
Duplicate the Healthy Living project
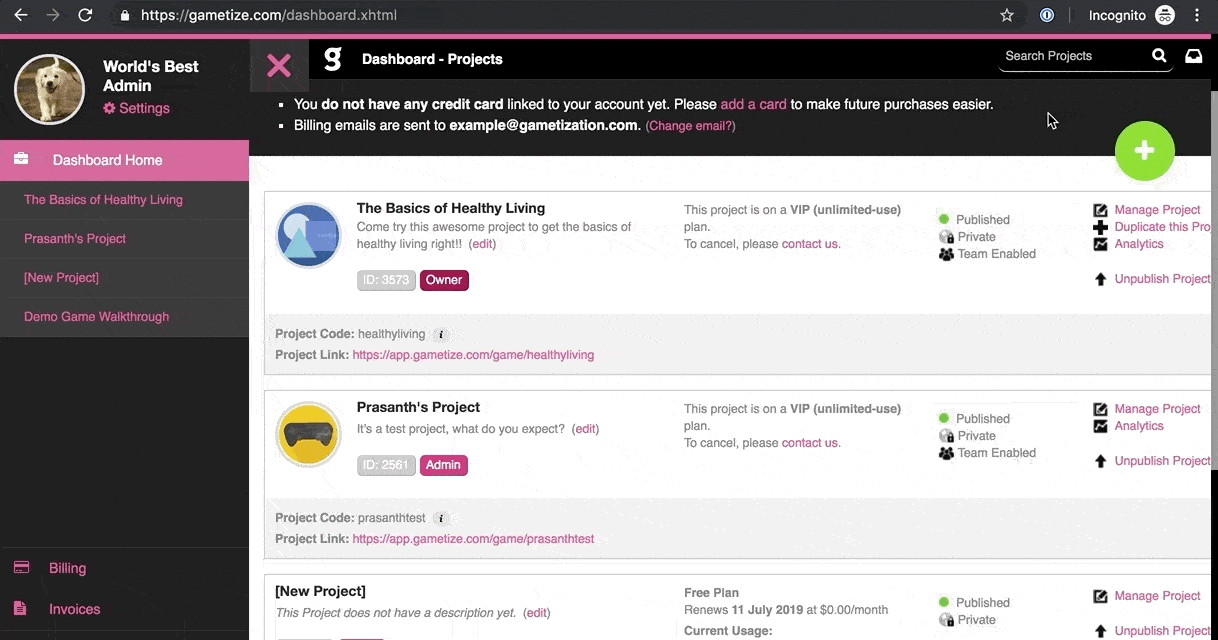[1162, 227]
